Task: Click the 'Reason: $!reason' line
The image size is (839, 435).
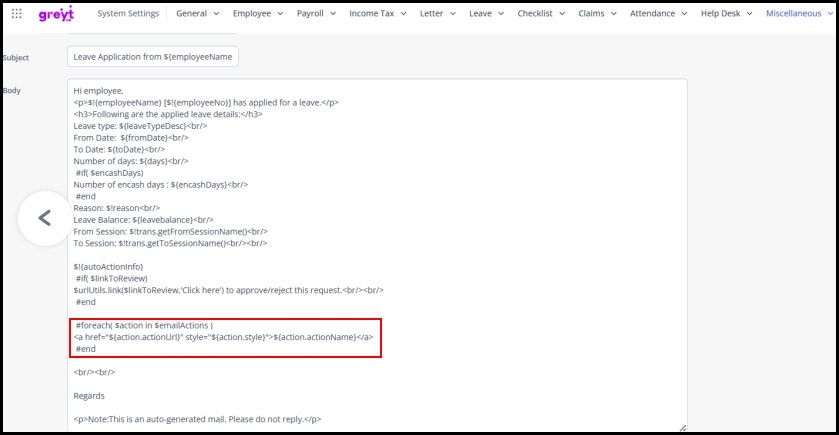Action: pos(117,208)
